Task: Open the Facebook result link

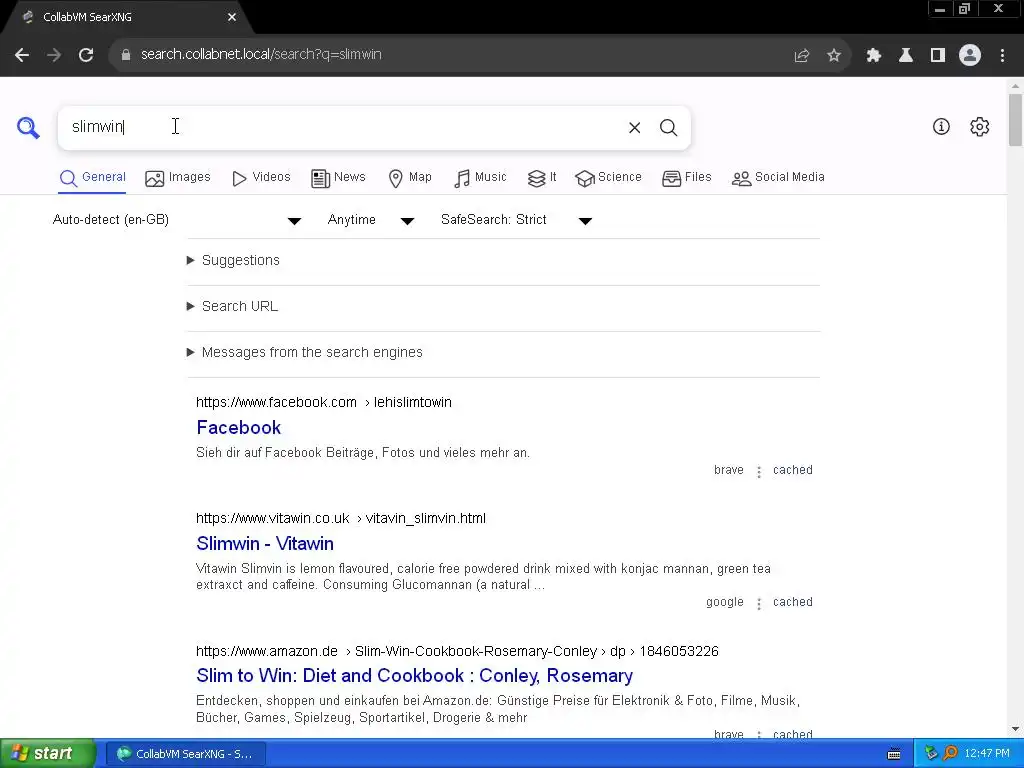Action: [238, 428]
